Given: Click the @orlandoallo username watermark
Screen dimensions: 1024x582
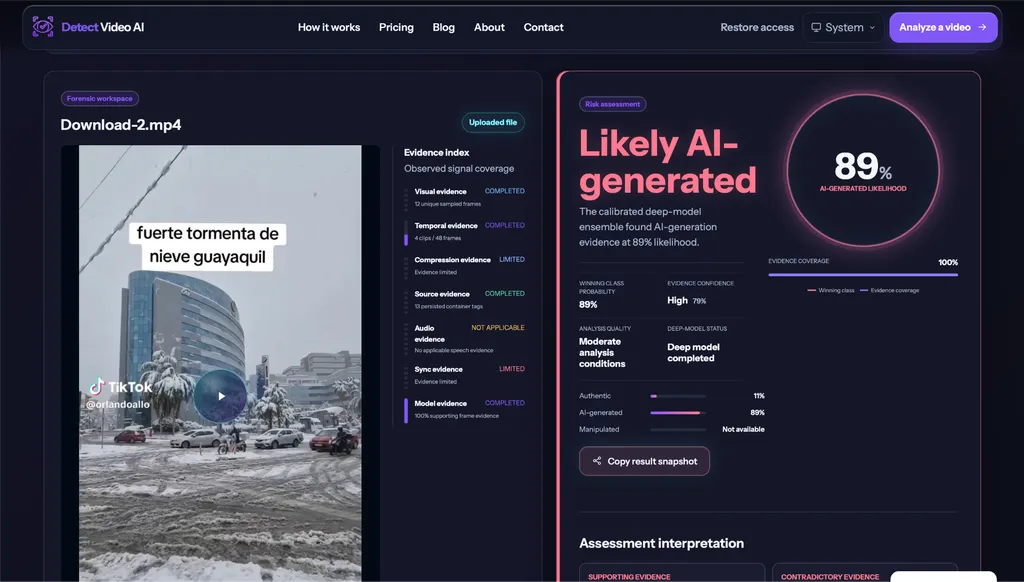Looking at the screenshot, I should (118, 404).
